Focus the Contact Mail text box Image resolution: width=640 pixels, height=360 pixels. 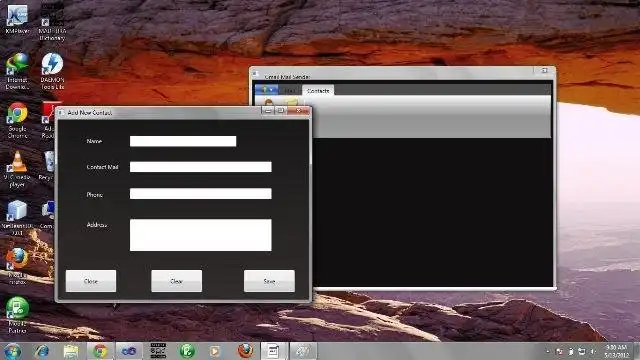coord(200,167)
